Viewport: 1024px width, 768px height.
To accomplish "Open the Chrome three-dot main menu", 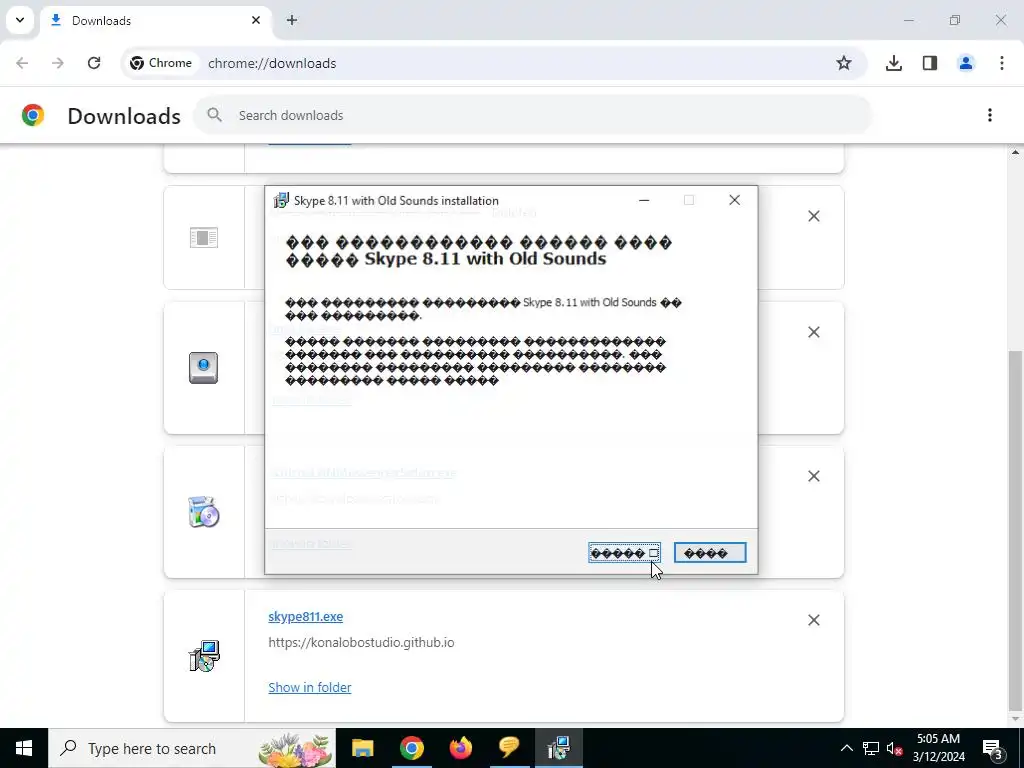I will click(x=1002, y=63).
